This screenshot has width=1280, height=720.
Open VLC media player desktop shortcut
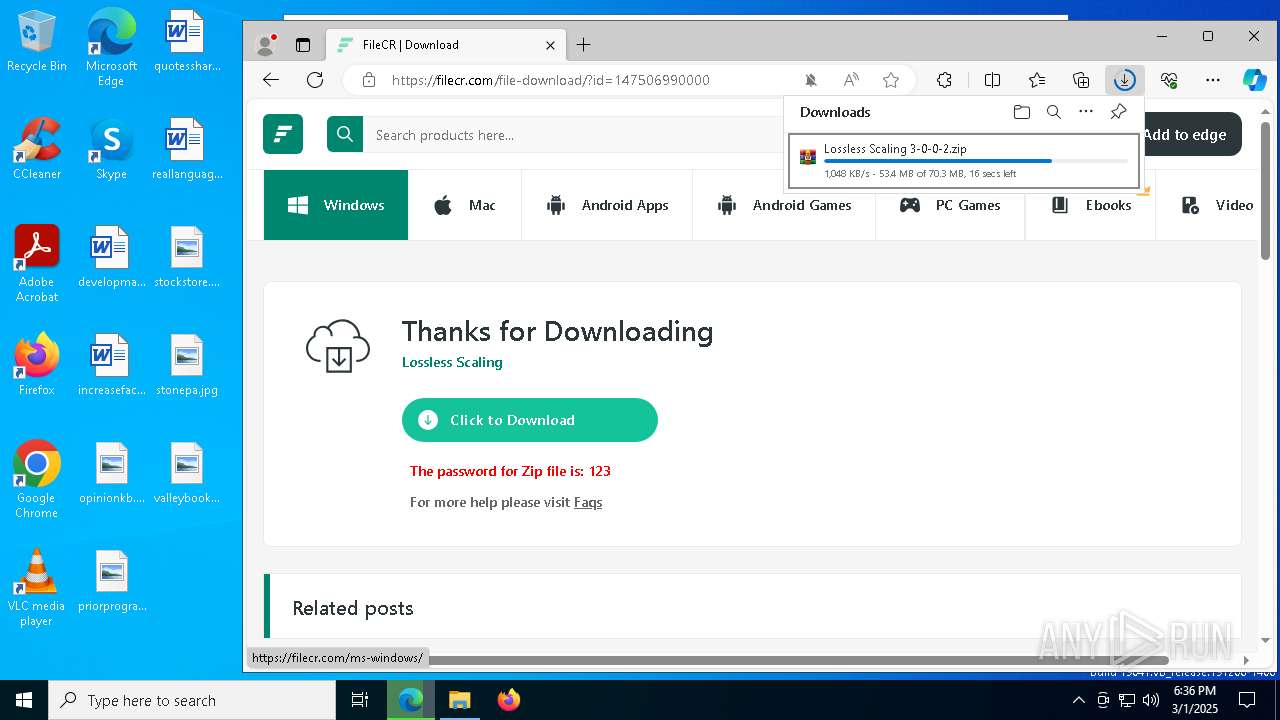pos(37,588)
